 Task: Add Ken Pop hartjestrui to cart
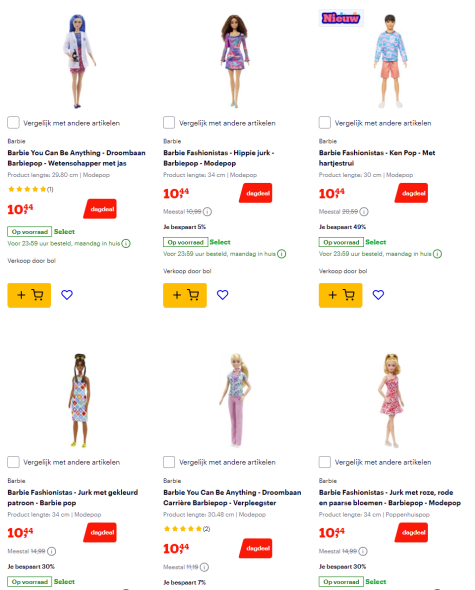[x=340, y=295]
